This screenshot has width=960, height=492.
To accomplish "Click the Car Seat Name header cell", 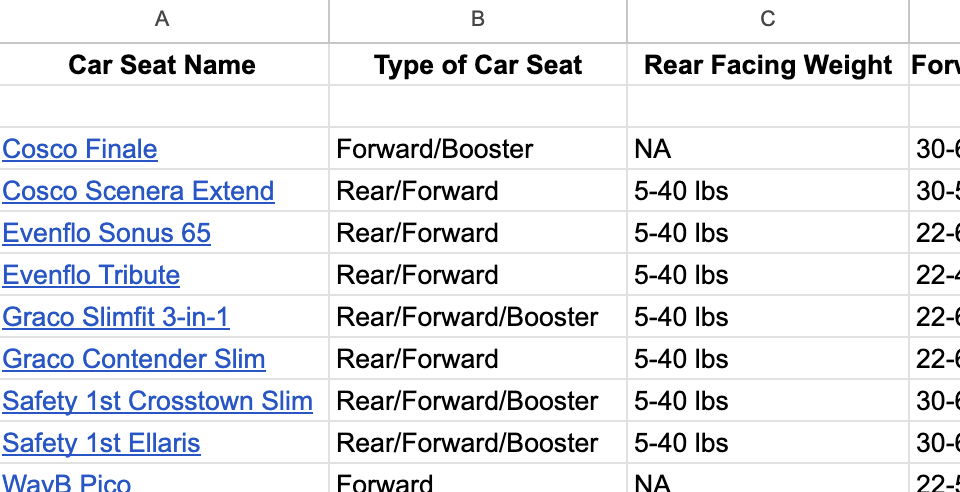I will pyautogui.click(x=163, y=65).
